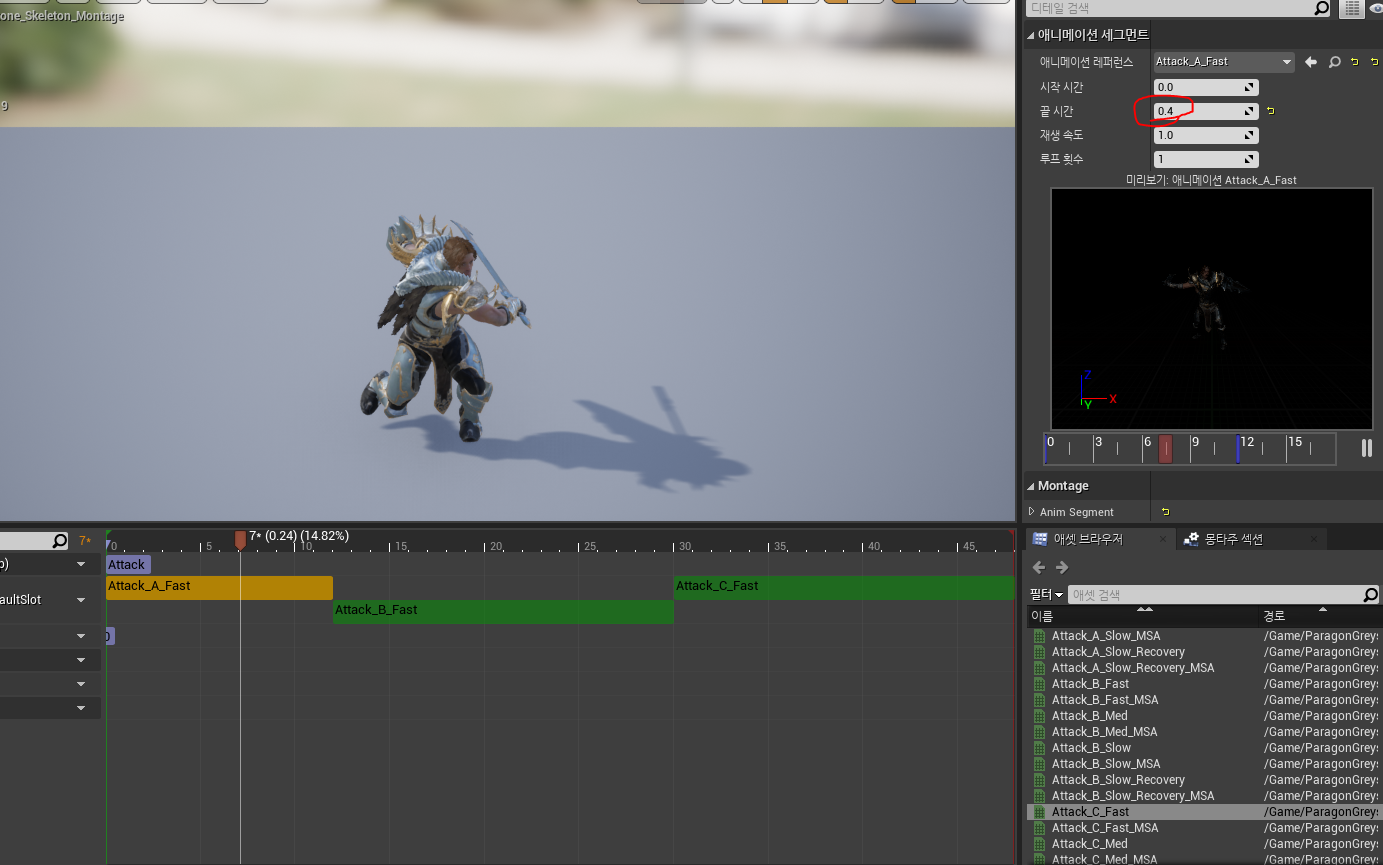Click the Attack_A_Slow_MSA asset row icon
The height and width of the screenshot is (865, 1383).
pyautogui.click(x=1039, y=636)
